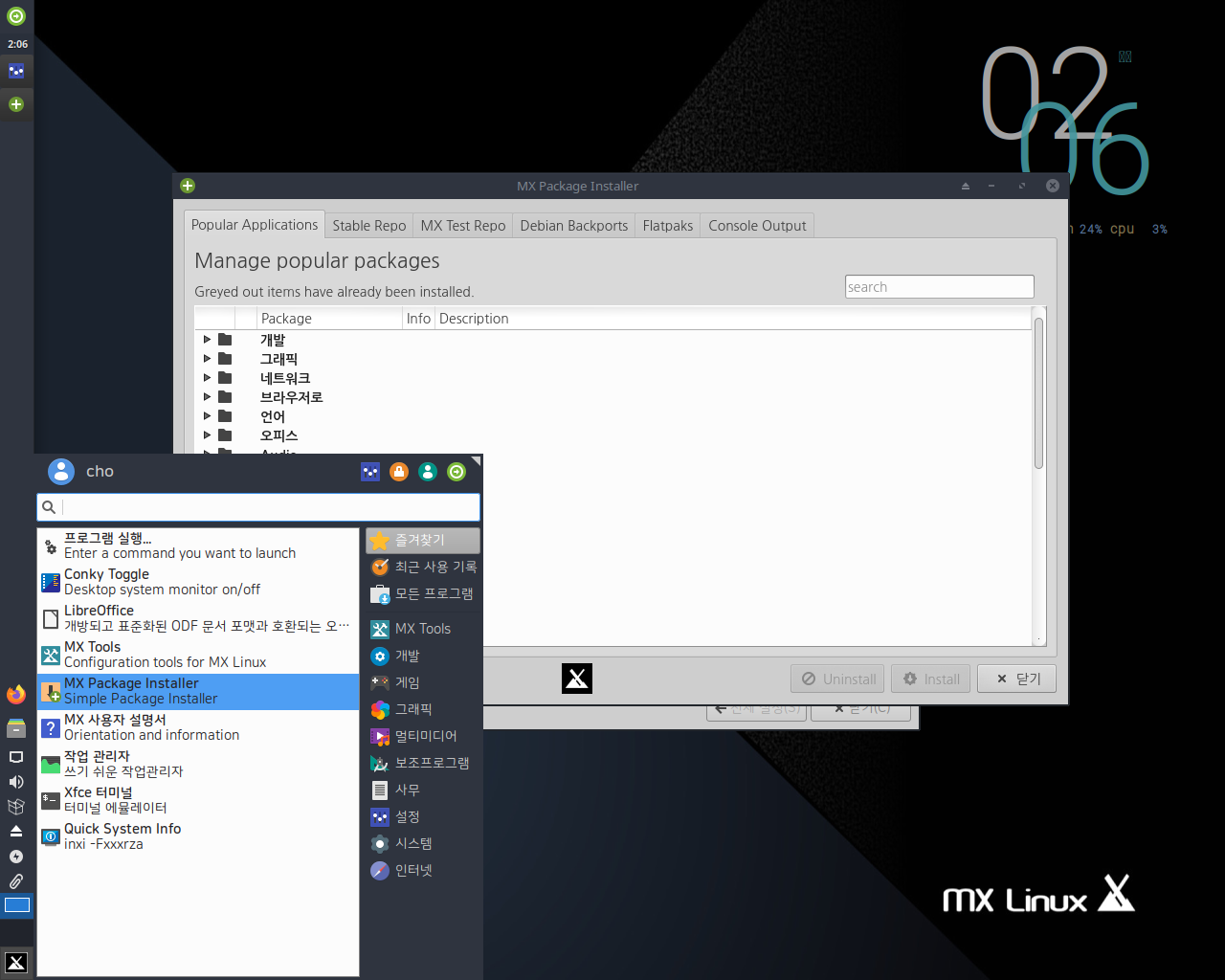
Task: Expand the 네트워크 package folder
Action: pyautogui.click(x=207, y=378)
